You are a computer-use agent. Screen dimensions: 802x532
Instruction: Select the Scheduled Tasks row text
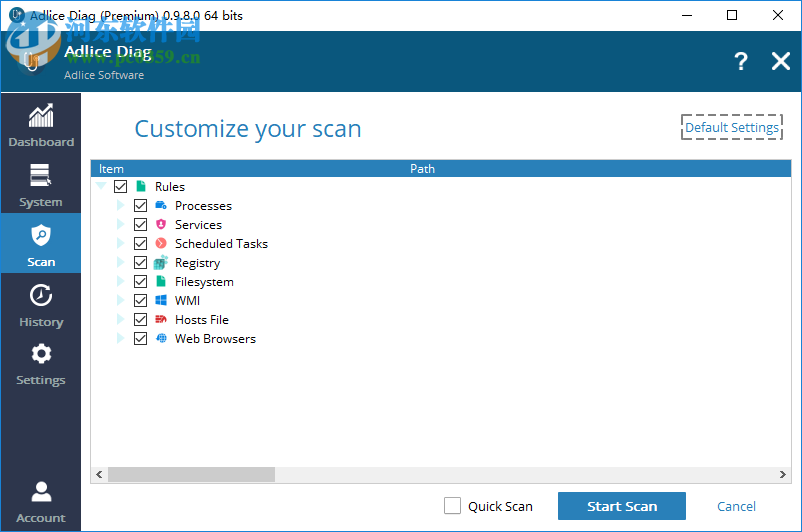coord(221,243)
